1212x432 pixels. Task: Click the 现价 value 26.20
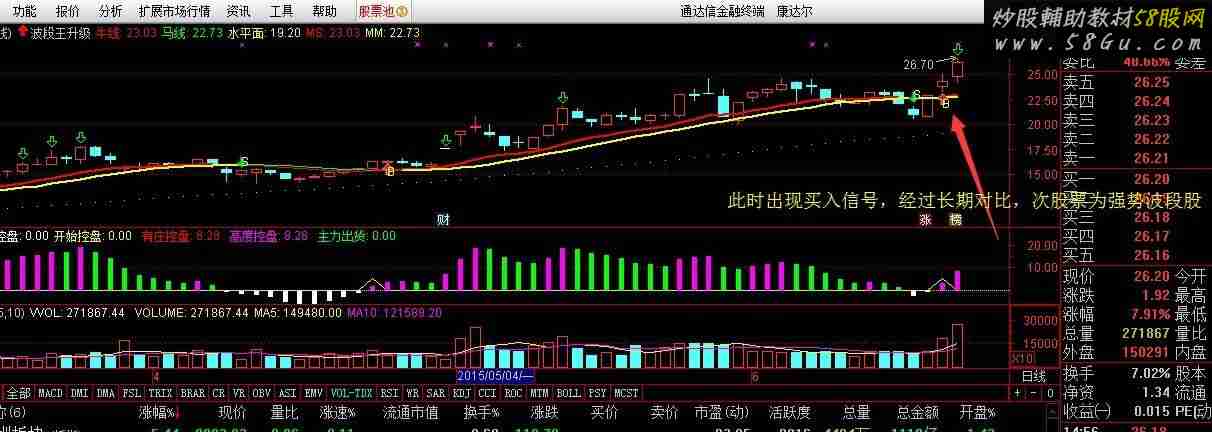1152,275
